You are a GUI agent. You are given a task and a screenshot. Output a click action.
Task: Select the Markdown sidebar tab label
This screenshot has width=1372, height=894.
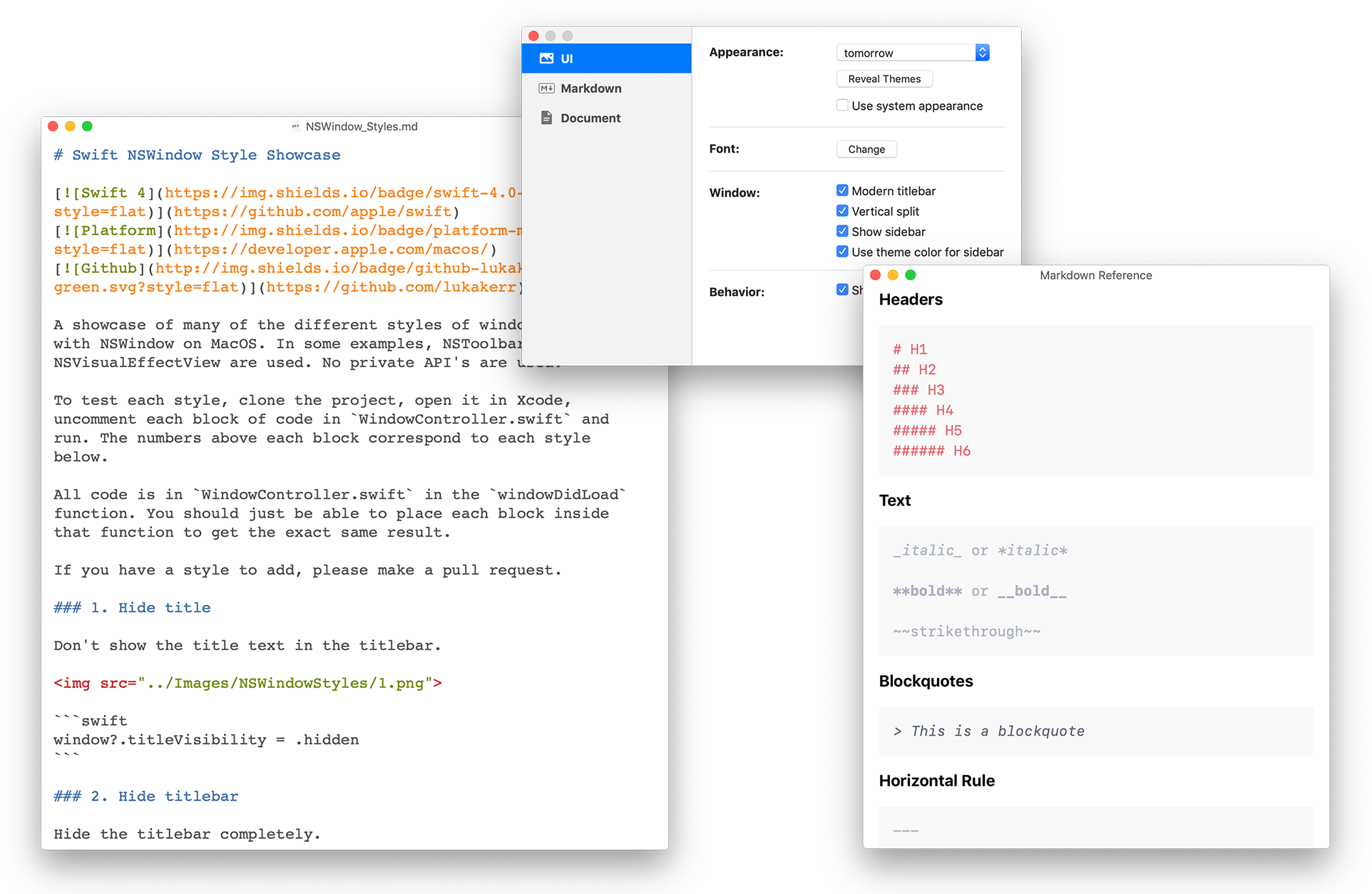[x=590, y=88]
